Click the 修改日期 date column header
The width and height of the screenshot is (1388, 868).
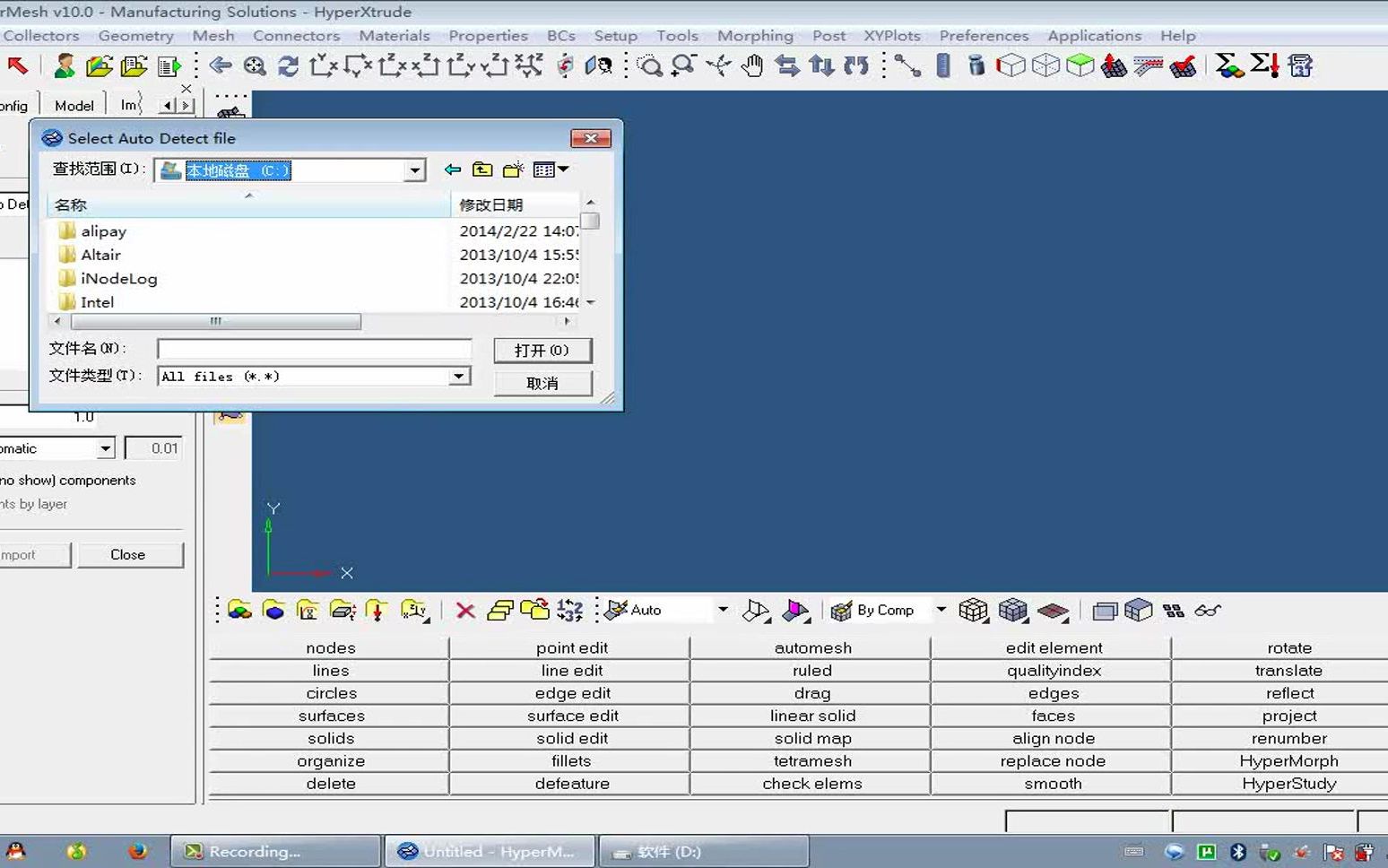pyautogui.click(x=516, y=205)
